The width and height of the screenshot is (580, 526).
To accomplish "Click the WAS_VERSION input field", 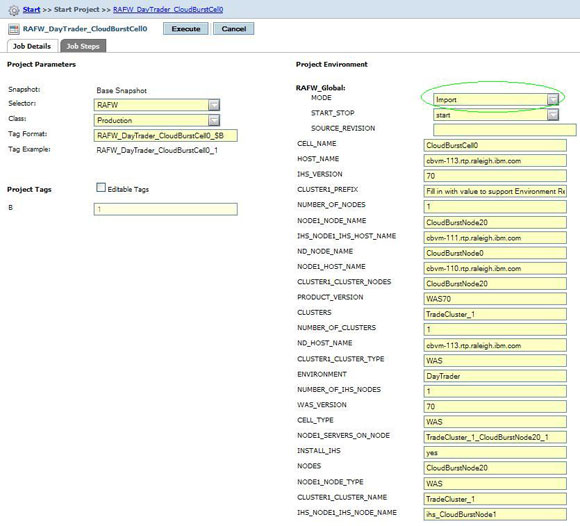I will point(495,407).
